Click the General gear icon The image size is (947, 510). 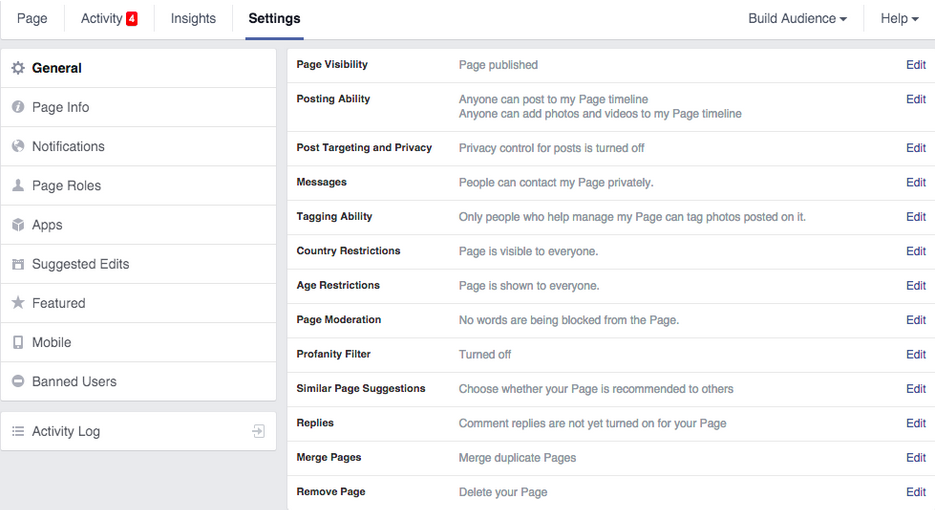[18, 68]
